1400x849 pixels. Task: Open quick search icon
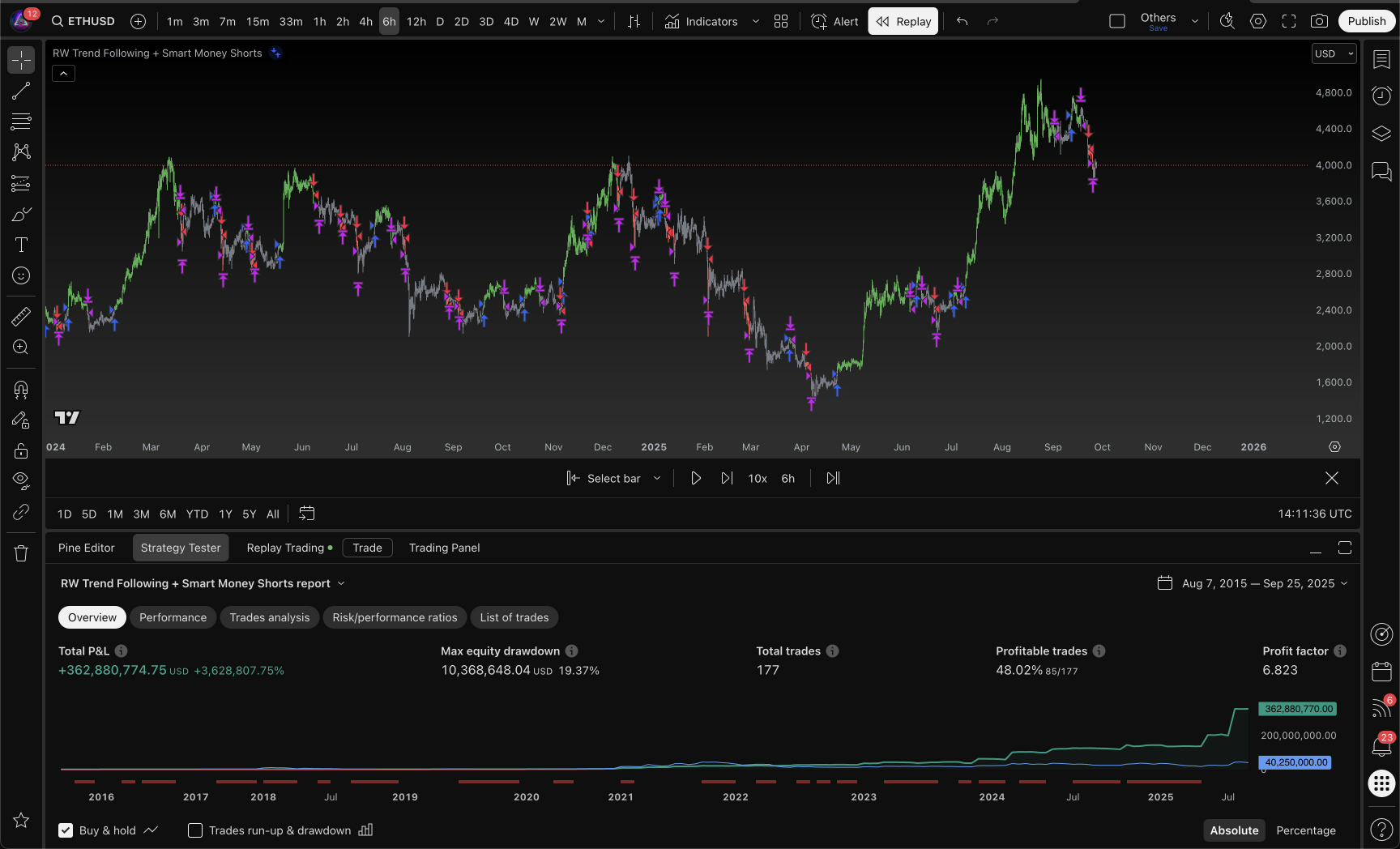(1227, 21)
